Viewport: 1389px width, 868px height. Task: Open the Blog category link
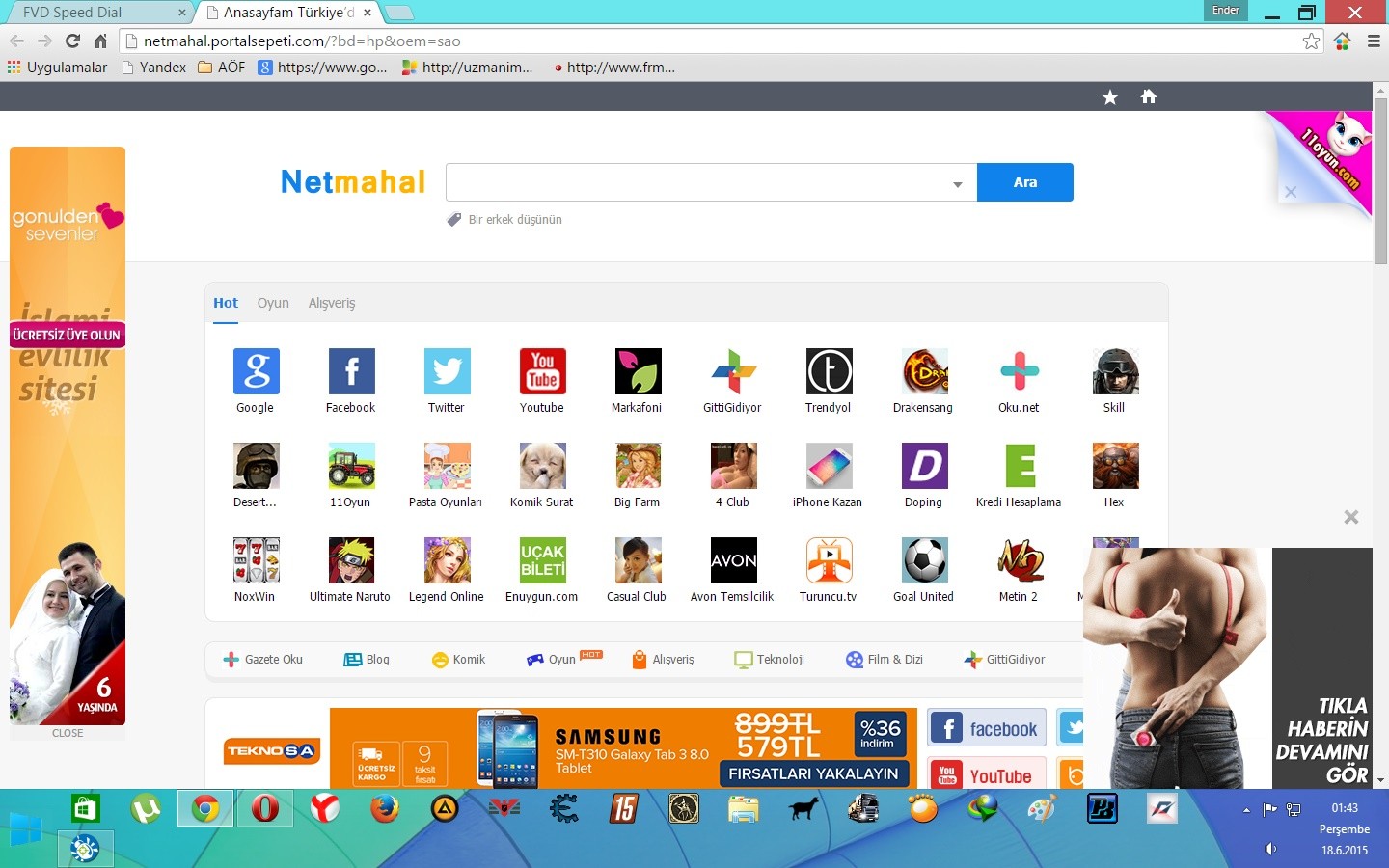coord(367,660)
